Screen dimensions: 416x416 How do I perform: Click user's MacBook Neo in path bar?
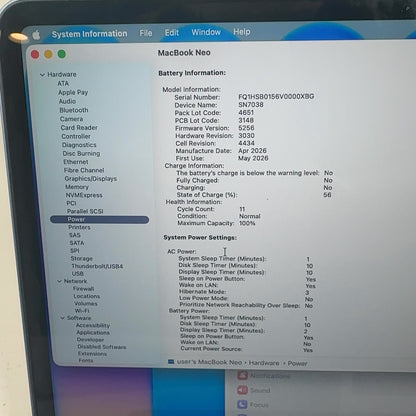point(209,362)
